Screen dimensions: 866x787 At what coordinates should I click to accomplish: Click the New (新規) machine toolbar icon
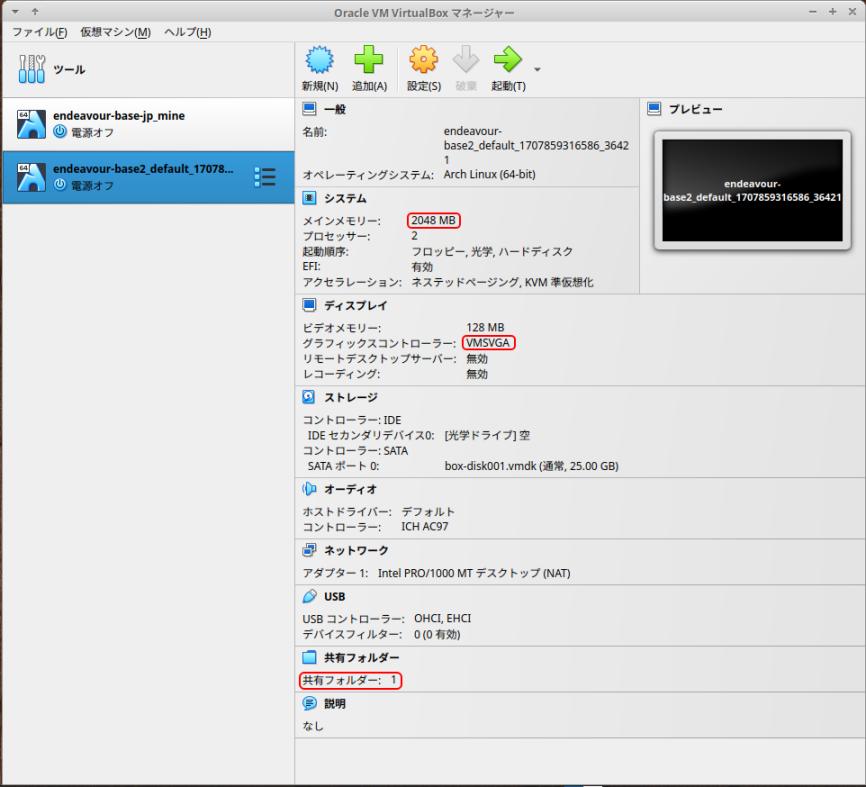(x=319, y=60)
